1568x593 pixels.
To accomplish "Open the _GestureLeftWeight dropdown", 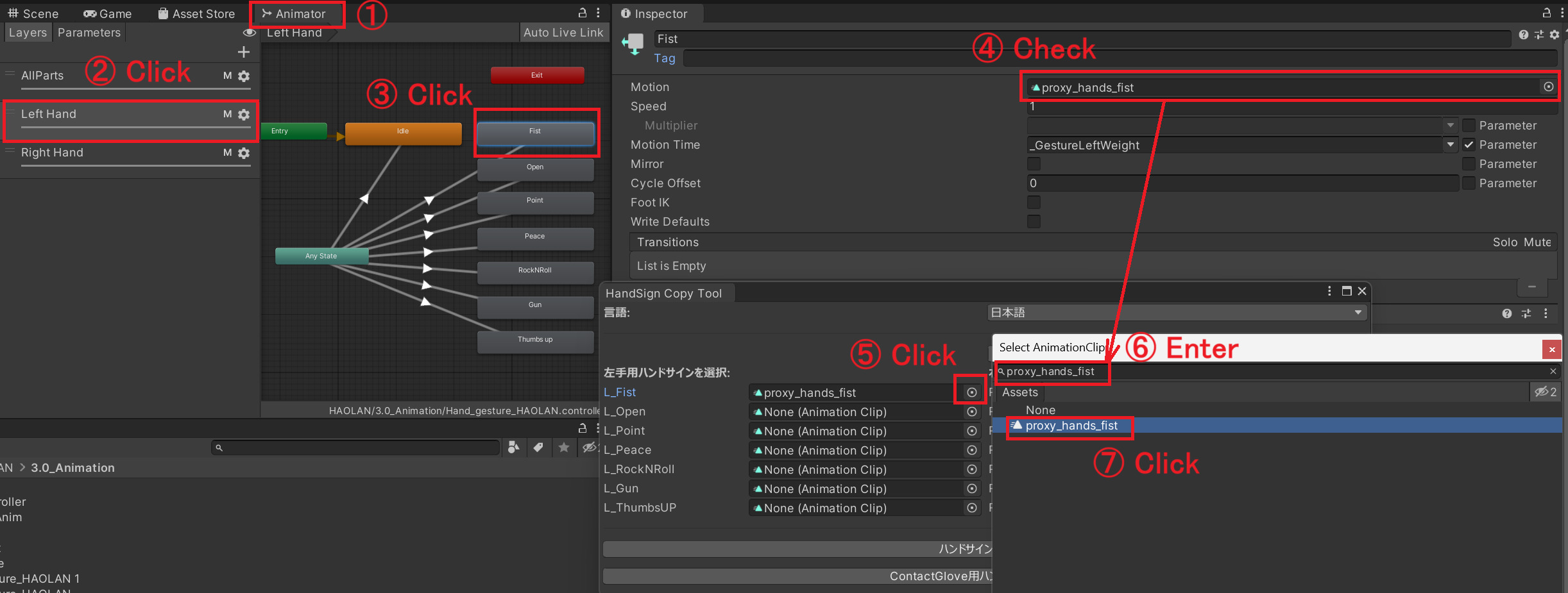I will pyautogui.click(x=1241, y=145).
